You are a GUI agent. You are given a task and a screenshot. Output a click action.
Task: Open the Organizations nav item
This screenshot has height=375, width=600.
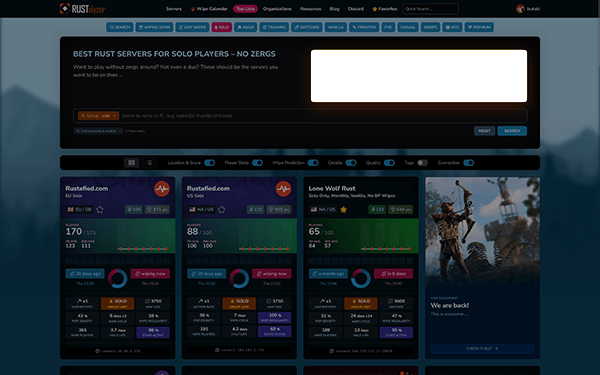(277, 8)
